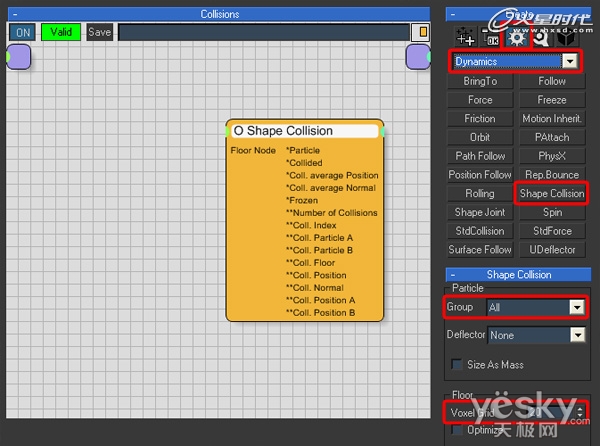Screen dimensions: 600x446
Task: Click the *Particle port on node
Action: point(303,150)
